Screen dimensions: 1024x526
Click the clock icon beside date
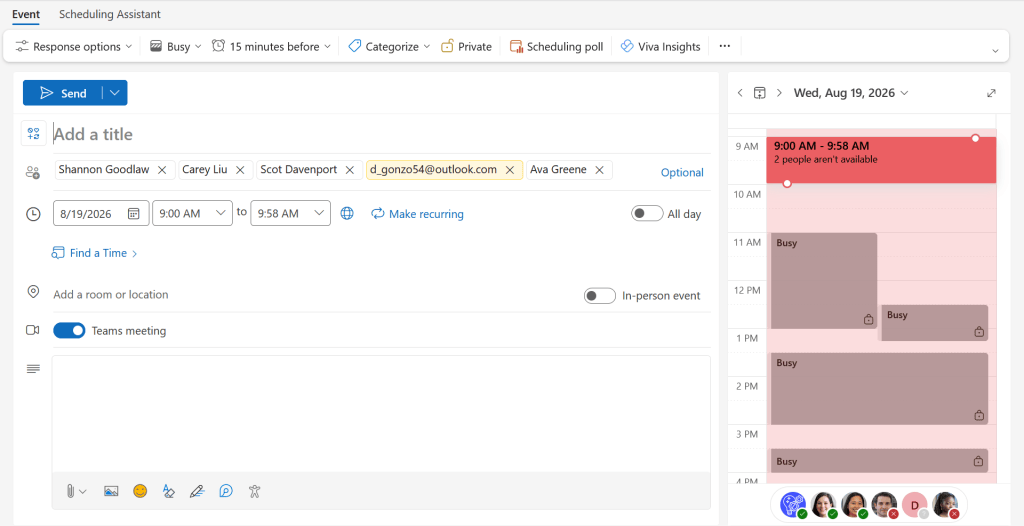click(x=33, y=214)
